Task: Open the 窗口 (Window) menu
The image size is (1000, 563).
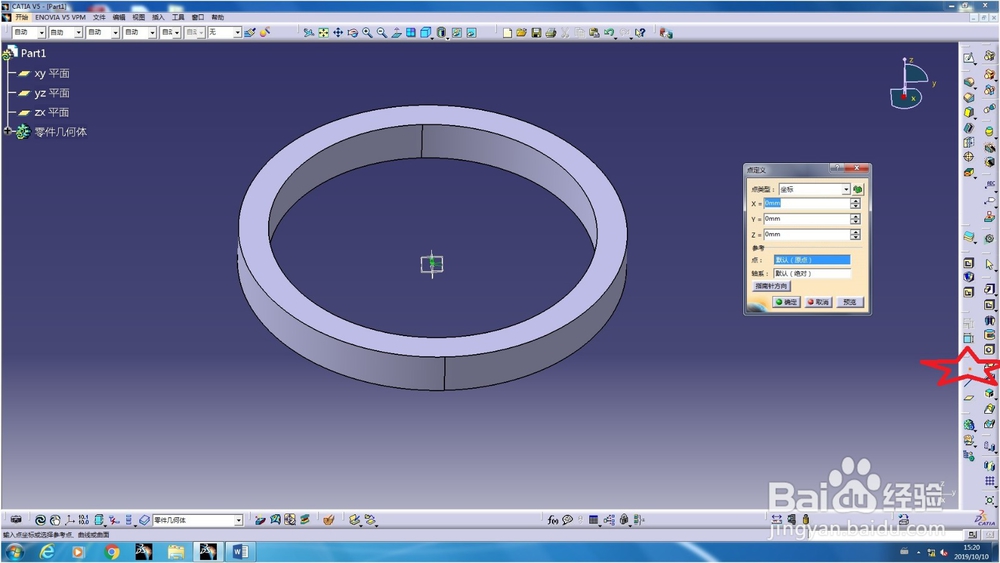Action: (x=198, y=17)
